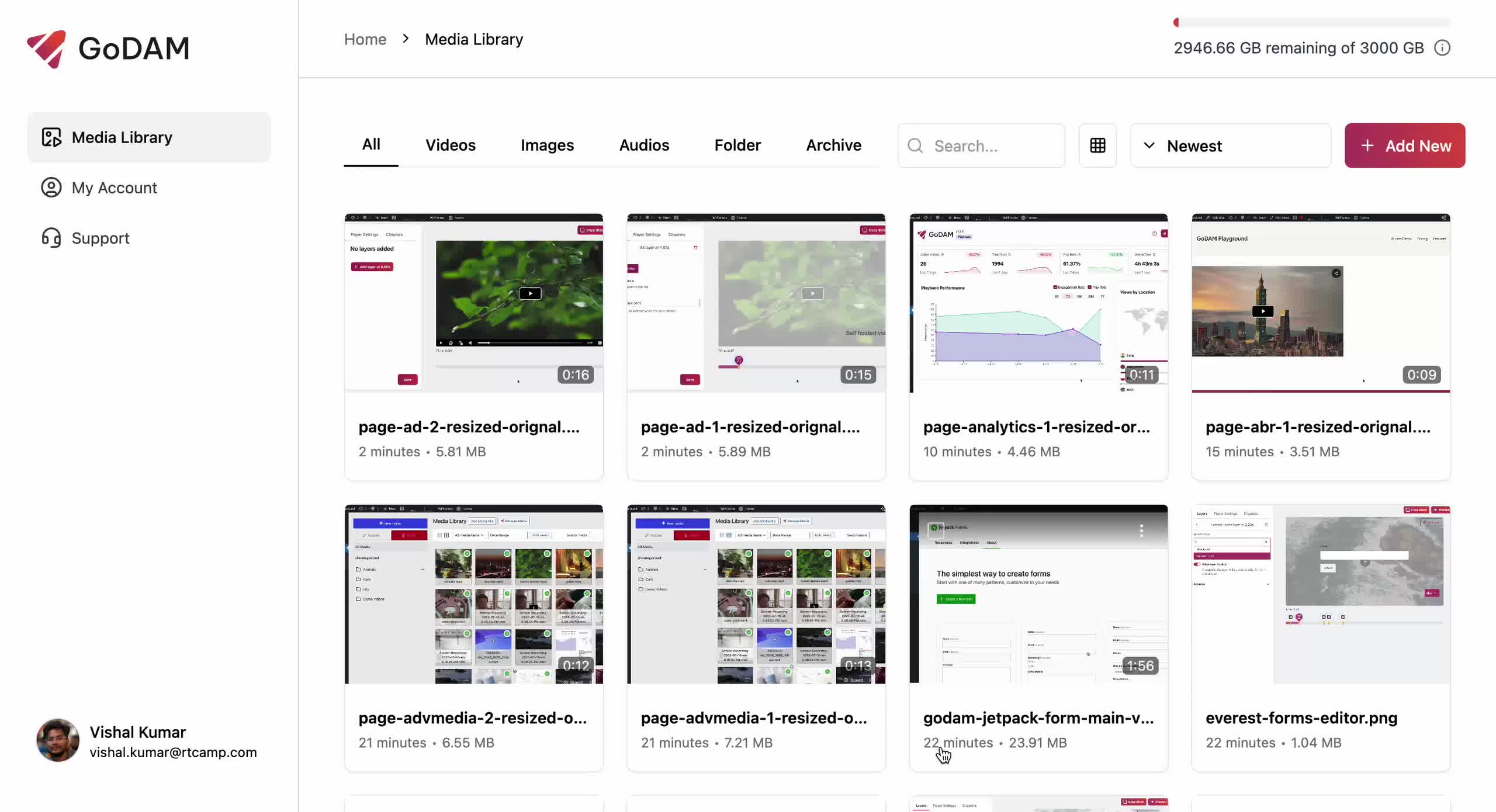
Task: Open My Account from the sidebar
Action: 115,188
